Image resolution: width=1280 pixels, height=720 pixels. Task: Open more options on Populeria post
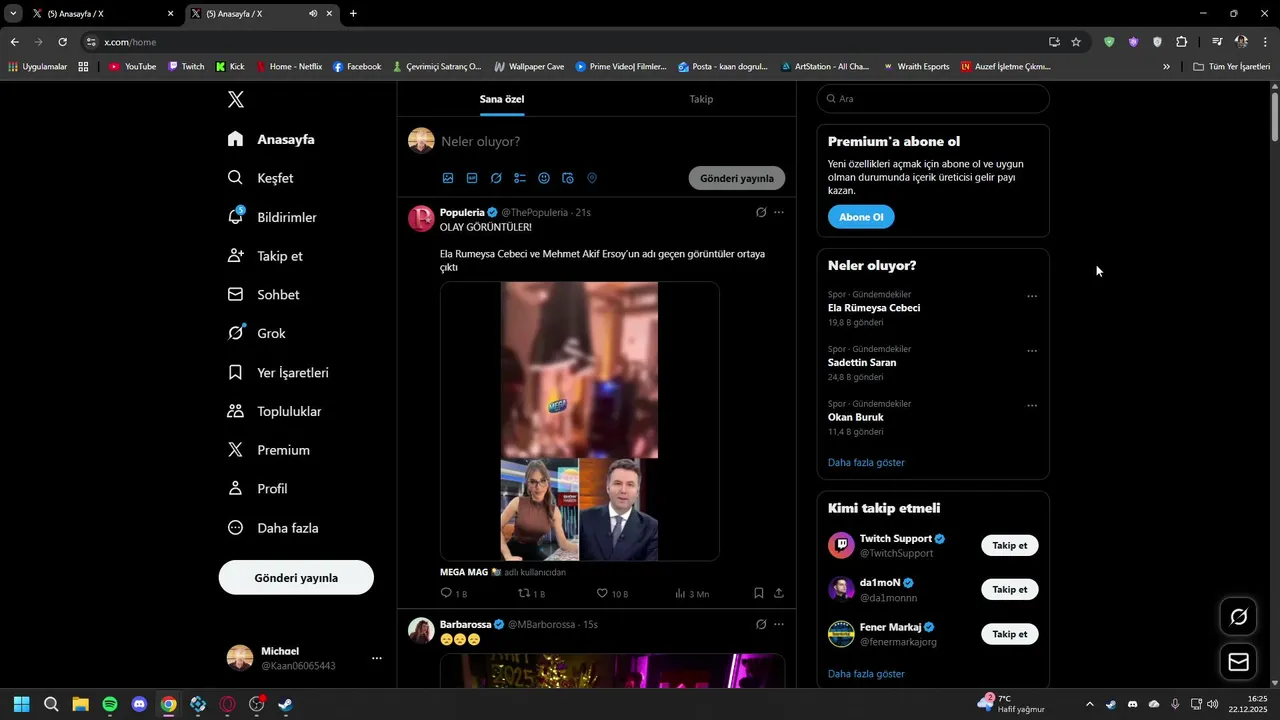click(779, 212)
